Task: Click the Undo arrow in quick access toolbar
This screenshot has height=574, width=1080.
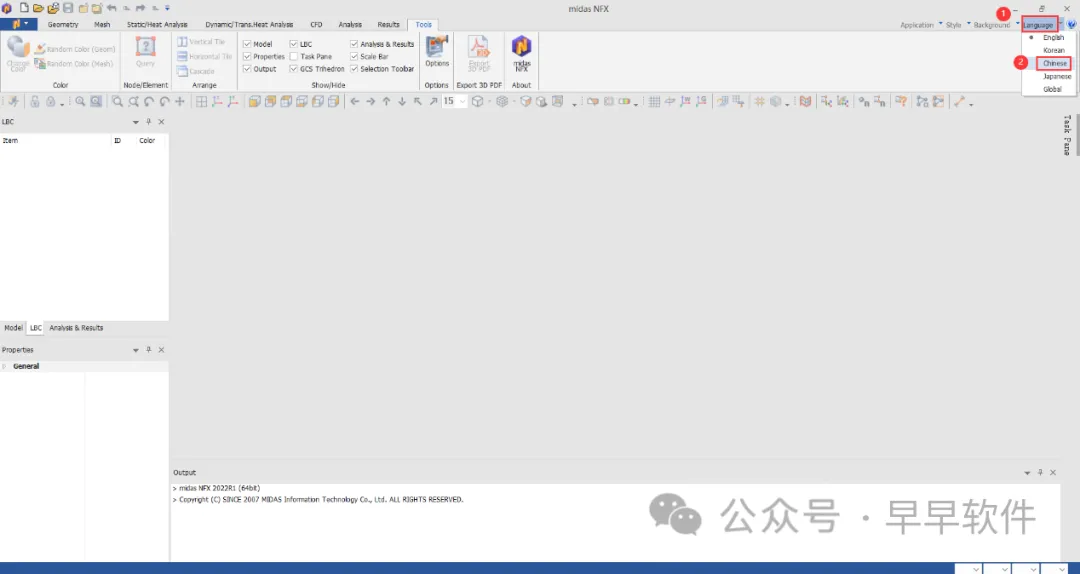Action: tap(112, 8)
